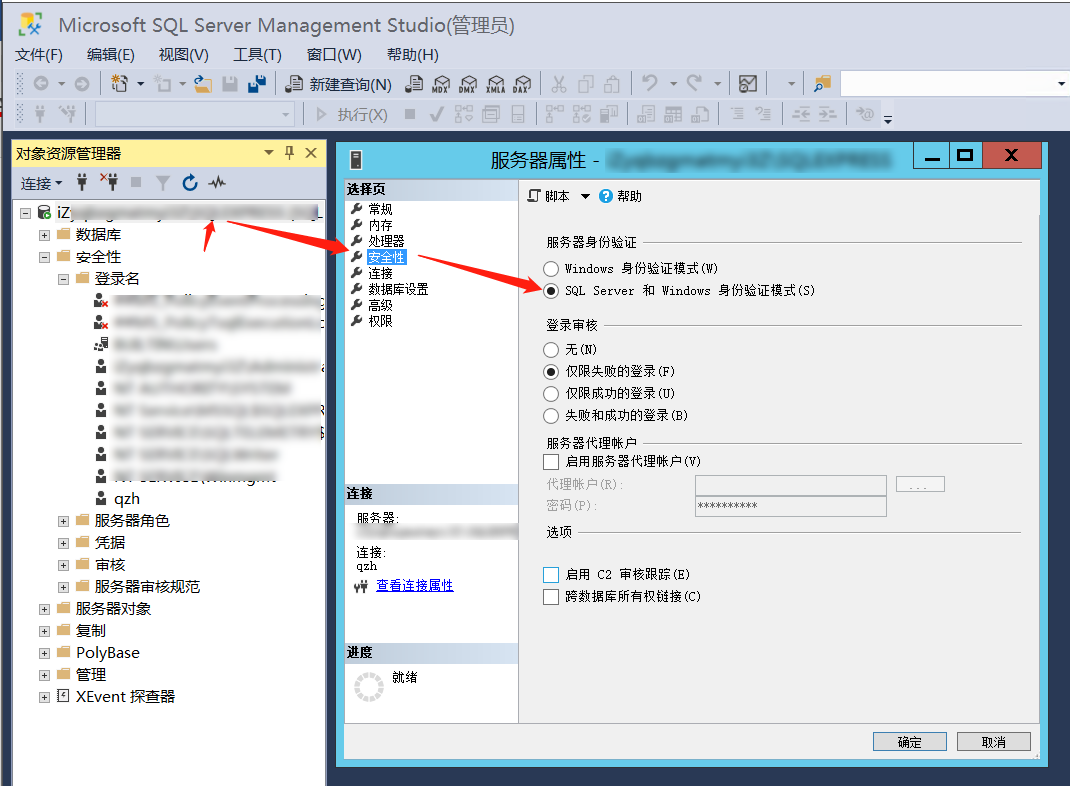The height and width of the screenshot is (786, 1070).
Task: Open the 帮助(H) menu
Action: [412, 55]
